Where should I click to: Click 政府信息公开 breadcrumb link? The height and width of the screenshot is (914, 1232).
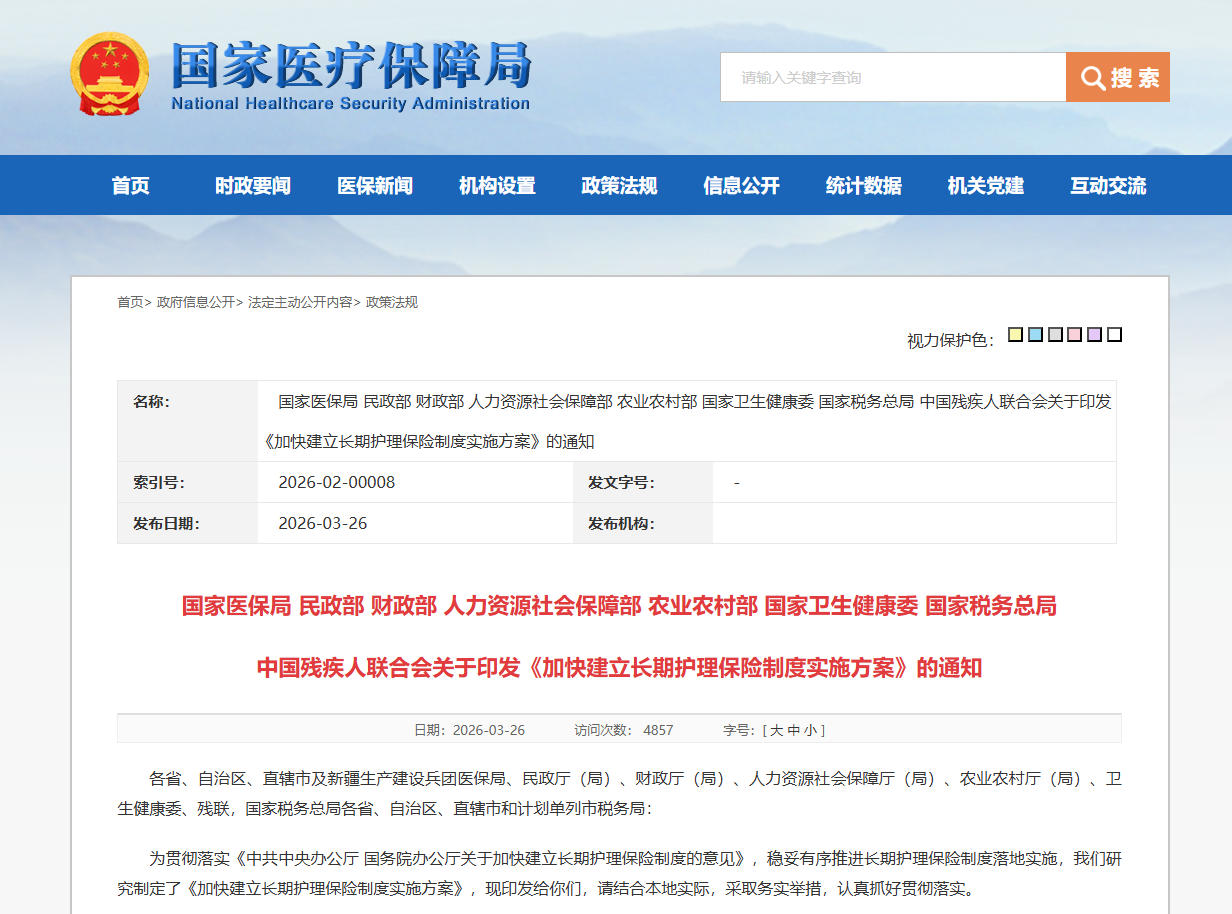[x=196, y=302]
